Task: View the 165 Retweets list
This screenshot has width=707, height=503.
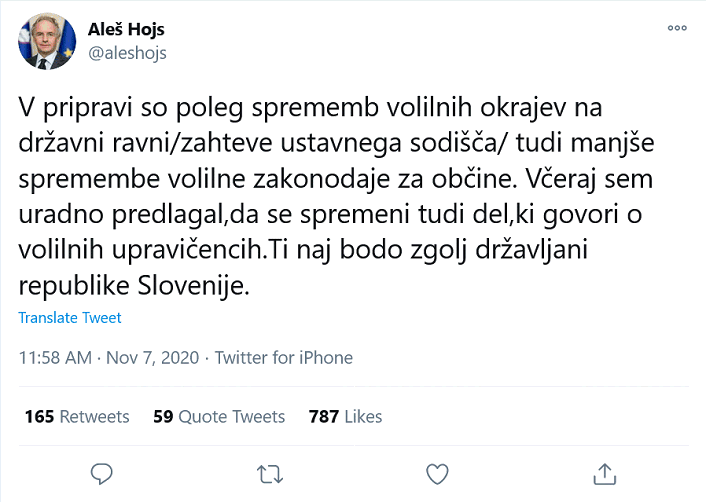Action: (77, 417)
